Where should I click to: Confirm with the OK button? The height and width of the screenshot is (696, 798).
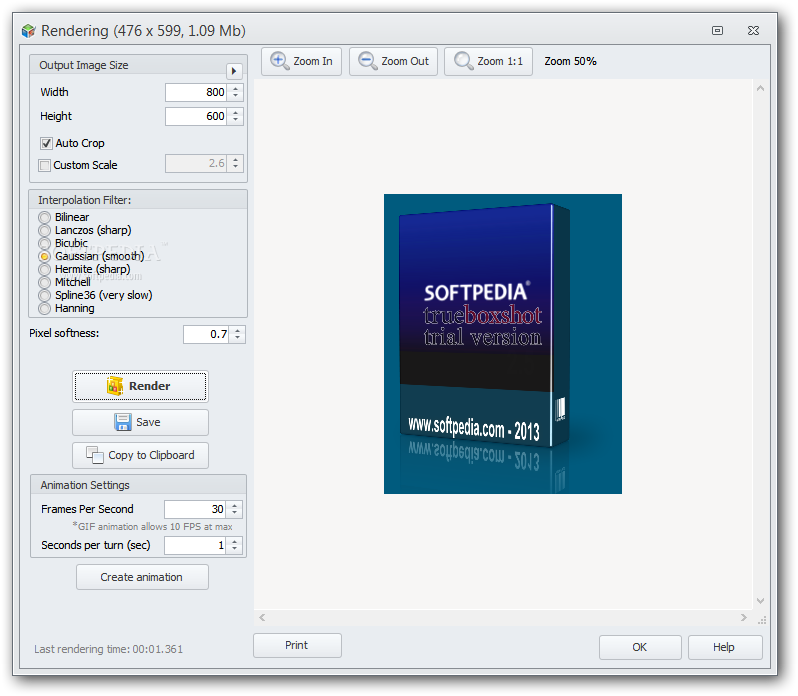(640, 647)
